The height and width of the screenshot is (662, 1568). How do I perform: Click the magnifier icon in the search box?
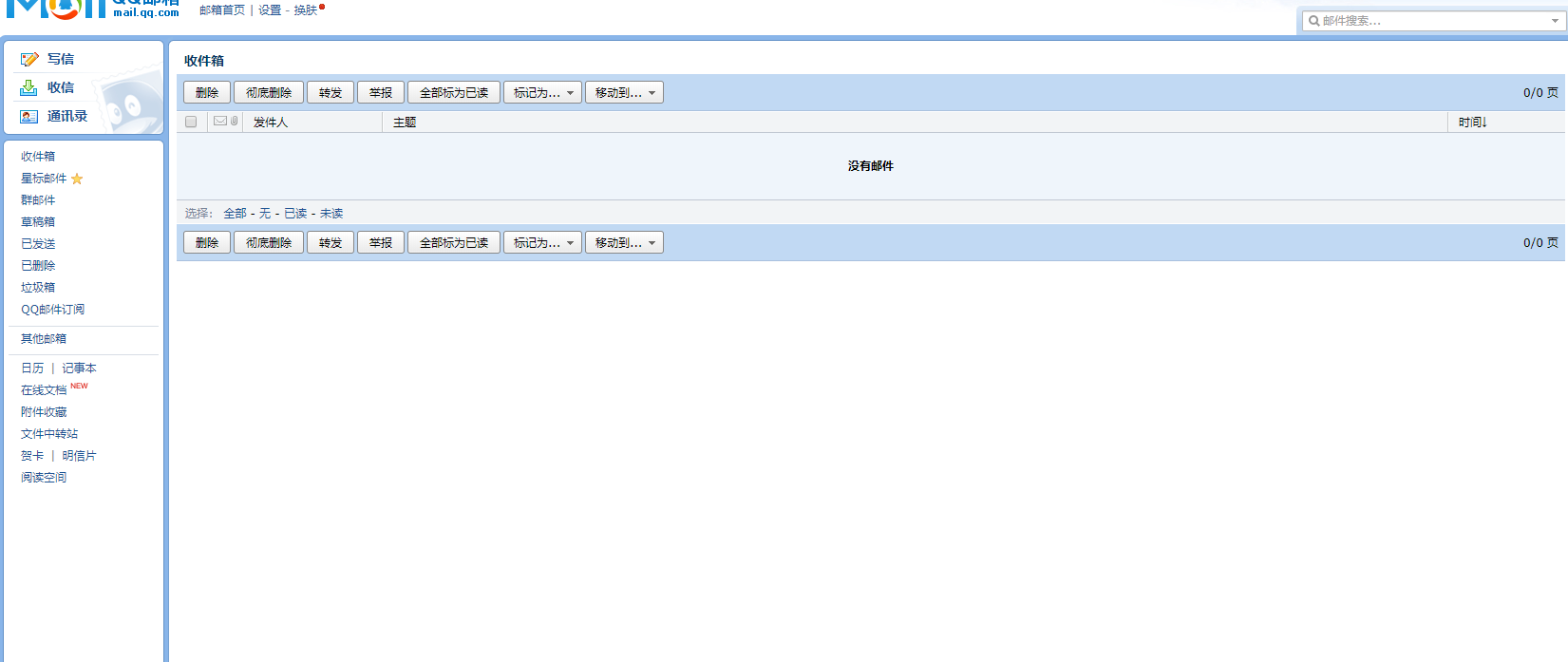1314,21
